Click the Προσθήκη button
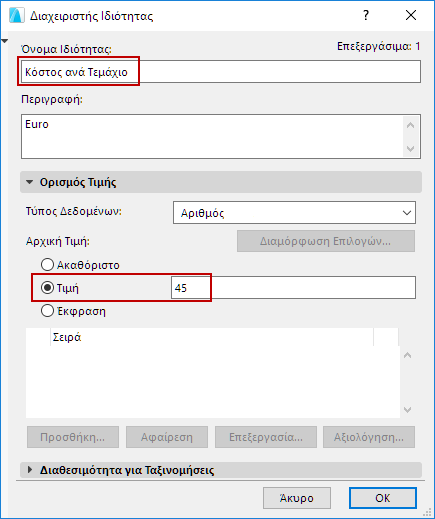The height and width of the screenshot is (519, 435). (x=73, y=437)
